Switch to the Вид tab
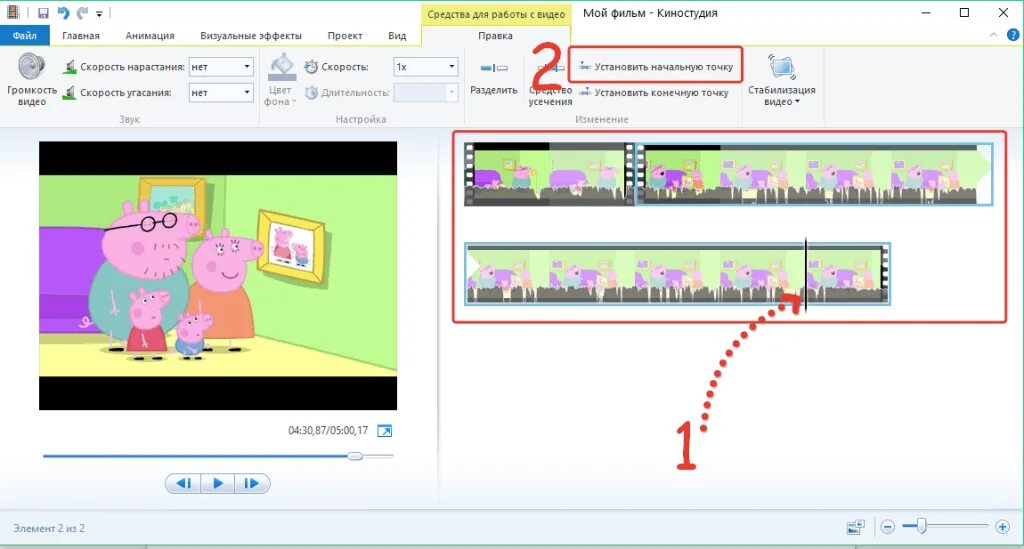 click(x=397, y=35)
